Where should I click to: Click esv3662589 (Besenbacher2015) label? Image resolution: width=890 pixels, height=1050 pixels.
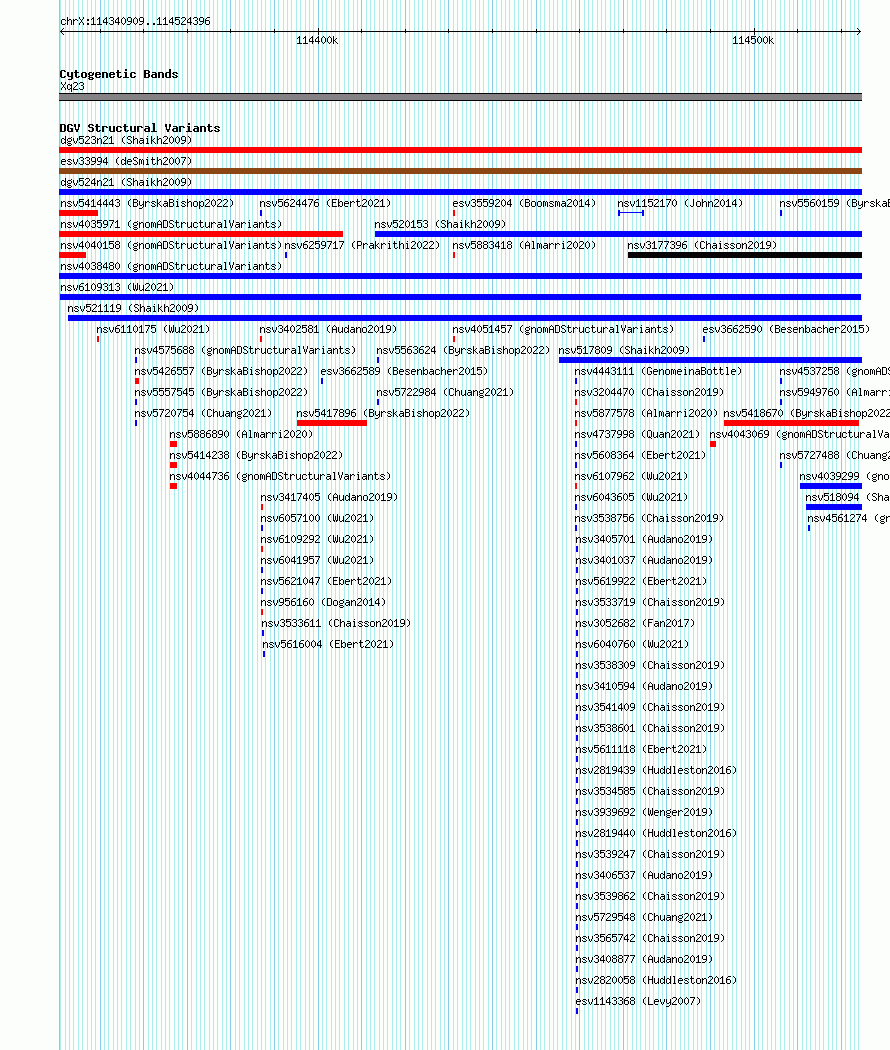(404, 371)
